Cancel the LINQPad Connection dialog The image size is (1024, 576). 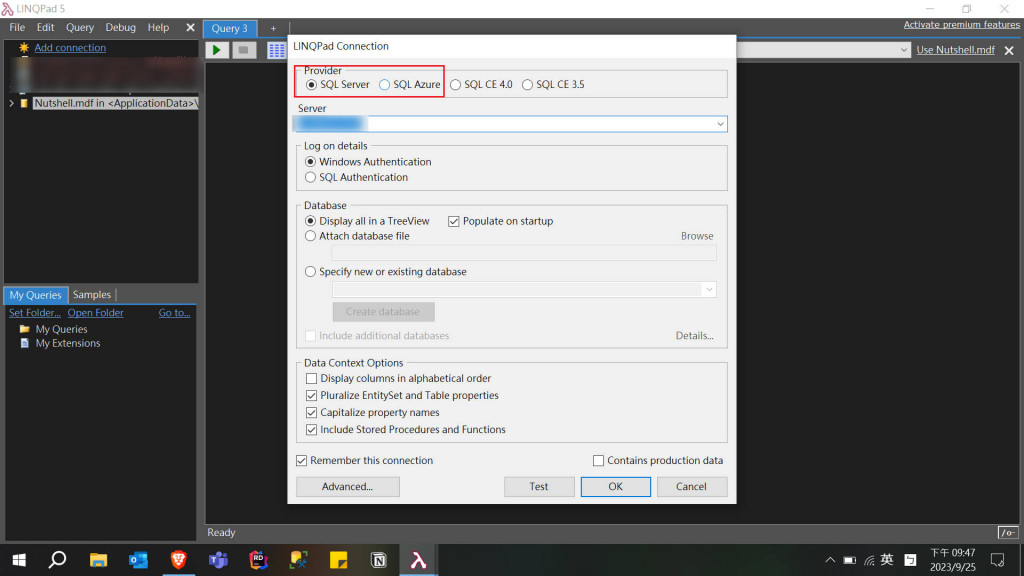pyautogui.click(x=692, y=487)
